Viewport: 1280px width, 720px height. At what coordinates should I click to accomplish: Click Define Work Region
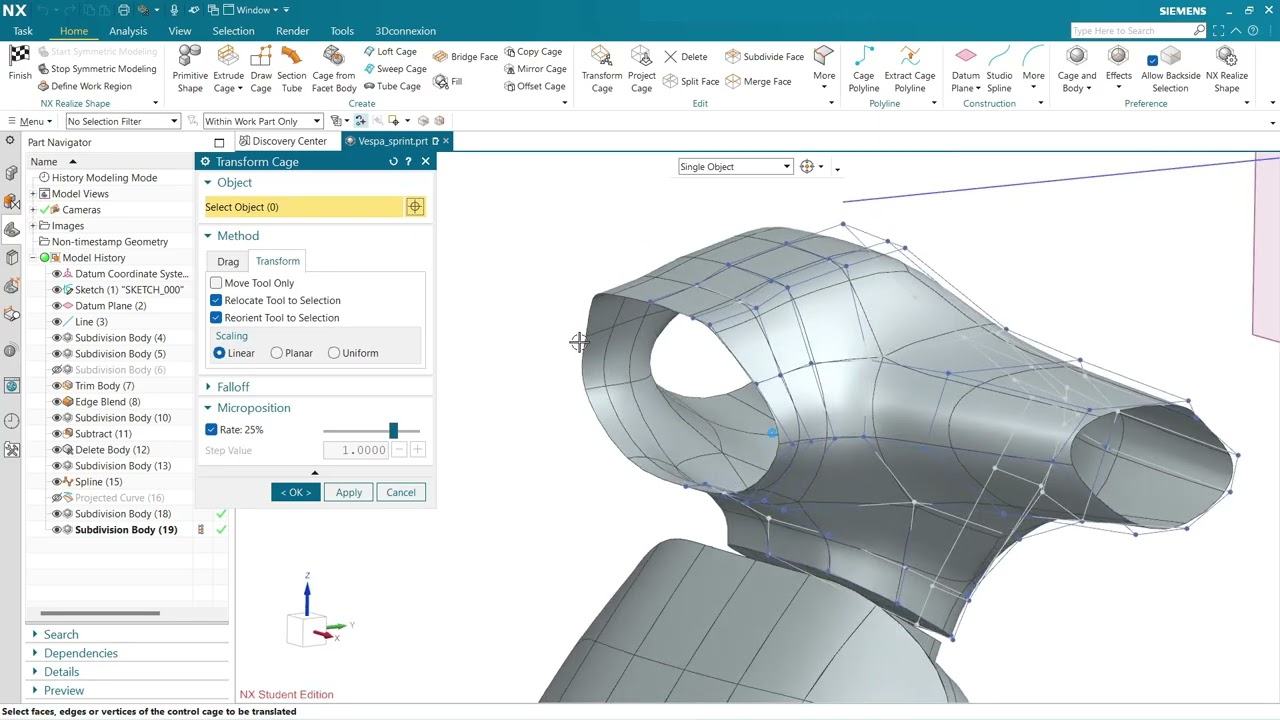[x=85, y=86]
